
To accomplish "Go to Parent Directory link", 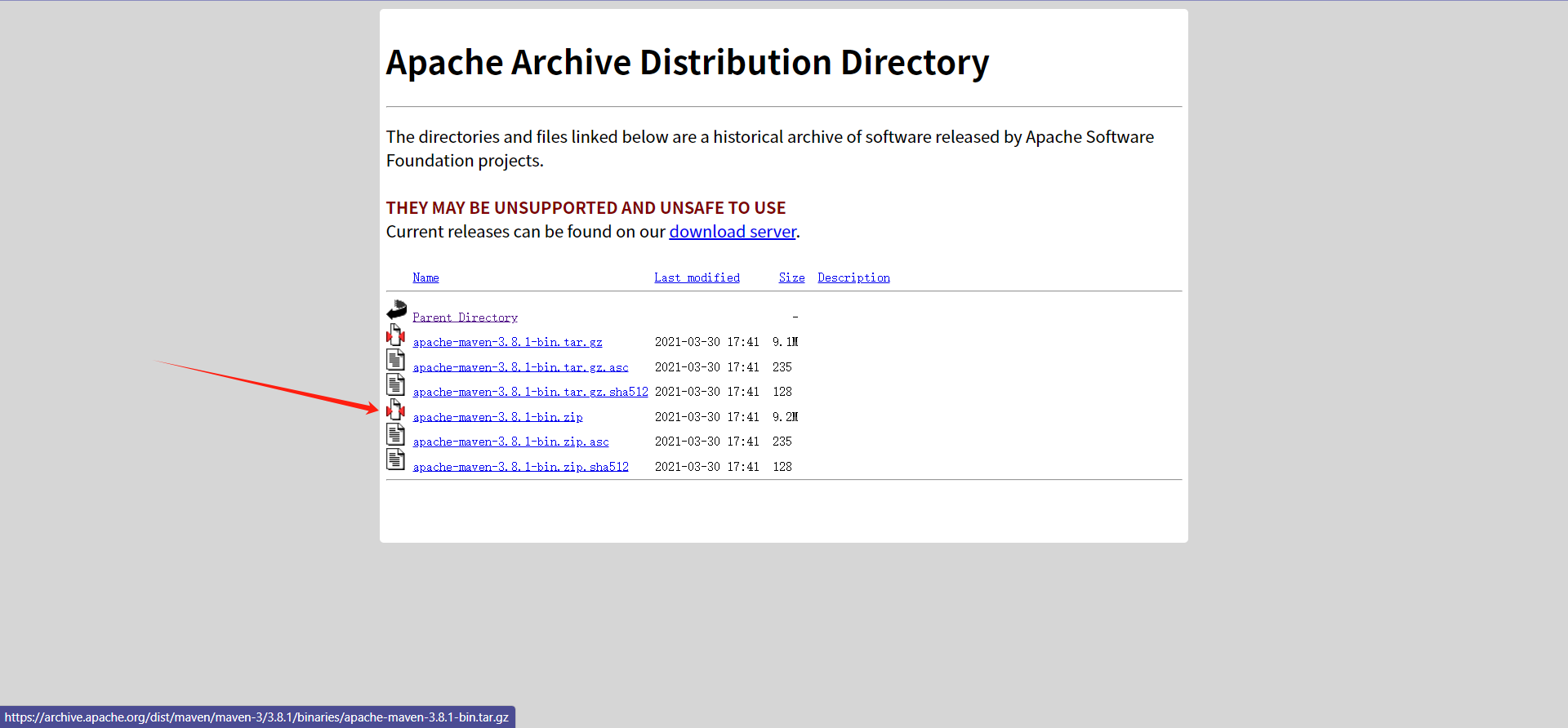I will point(465,317).
